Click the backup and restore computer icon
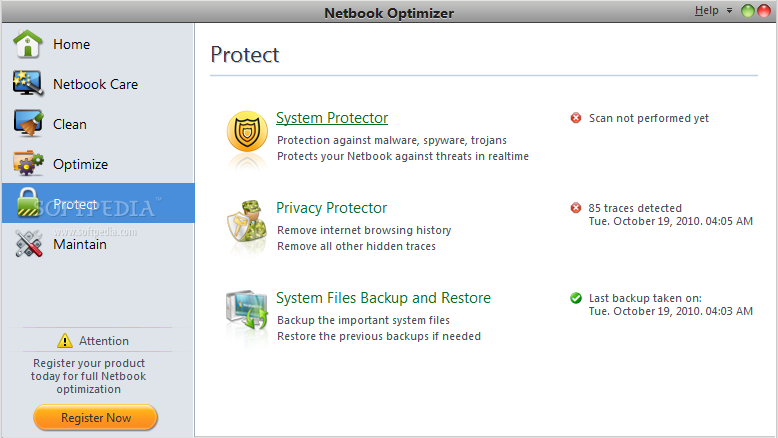This screenshot has width=778, height=438. pos(247,311)
